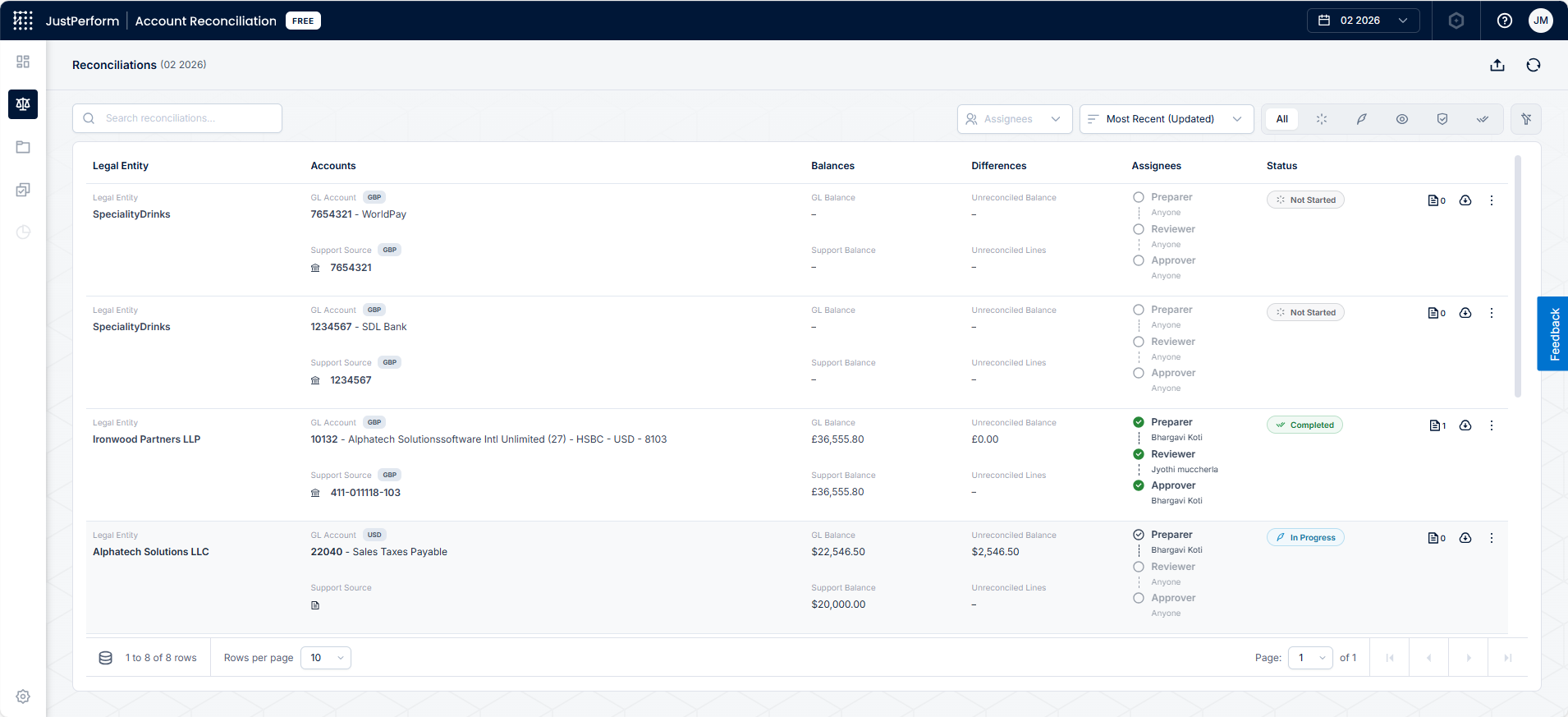Open the pie chart reports sidebar icon
Screen dimensions: 1568x717
point(23,232)
